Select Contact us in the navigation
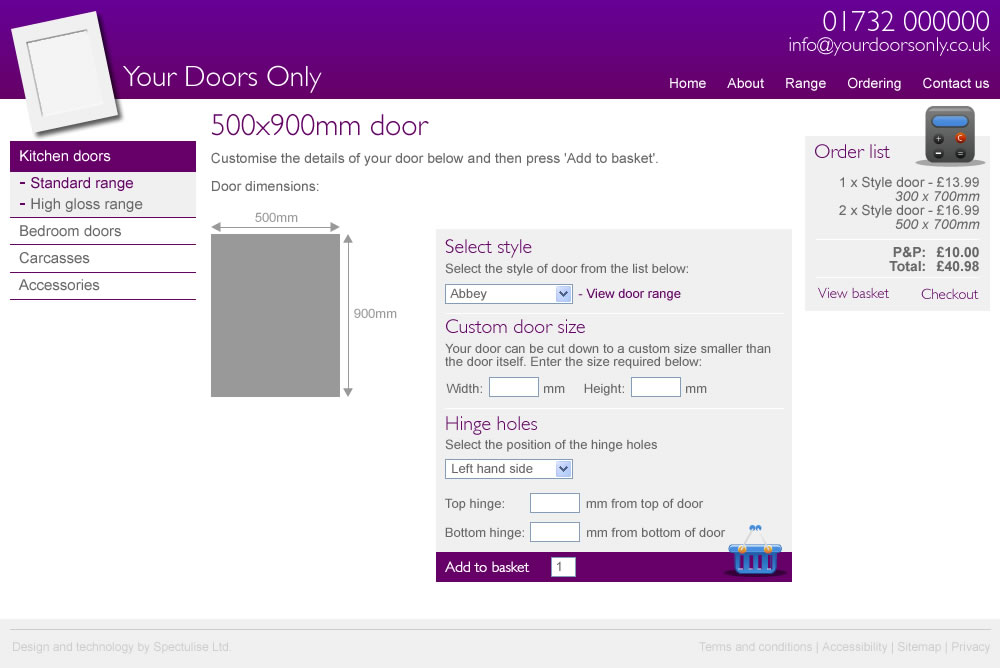This screenshot has width=1000, height=668. click(x=955, y=83)
